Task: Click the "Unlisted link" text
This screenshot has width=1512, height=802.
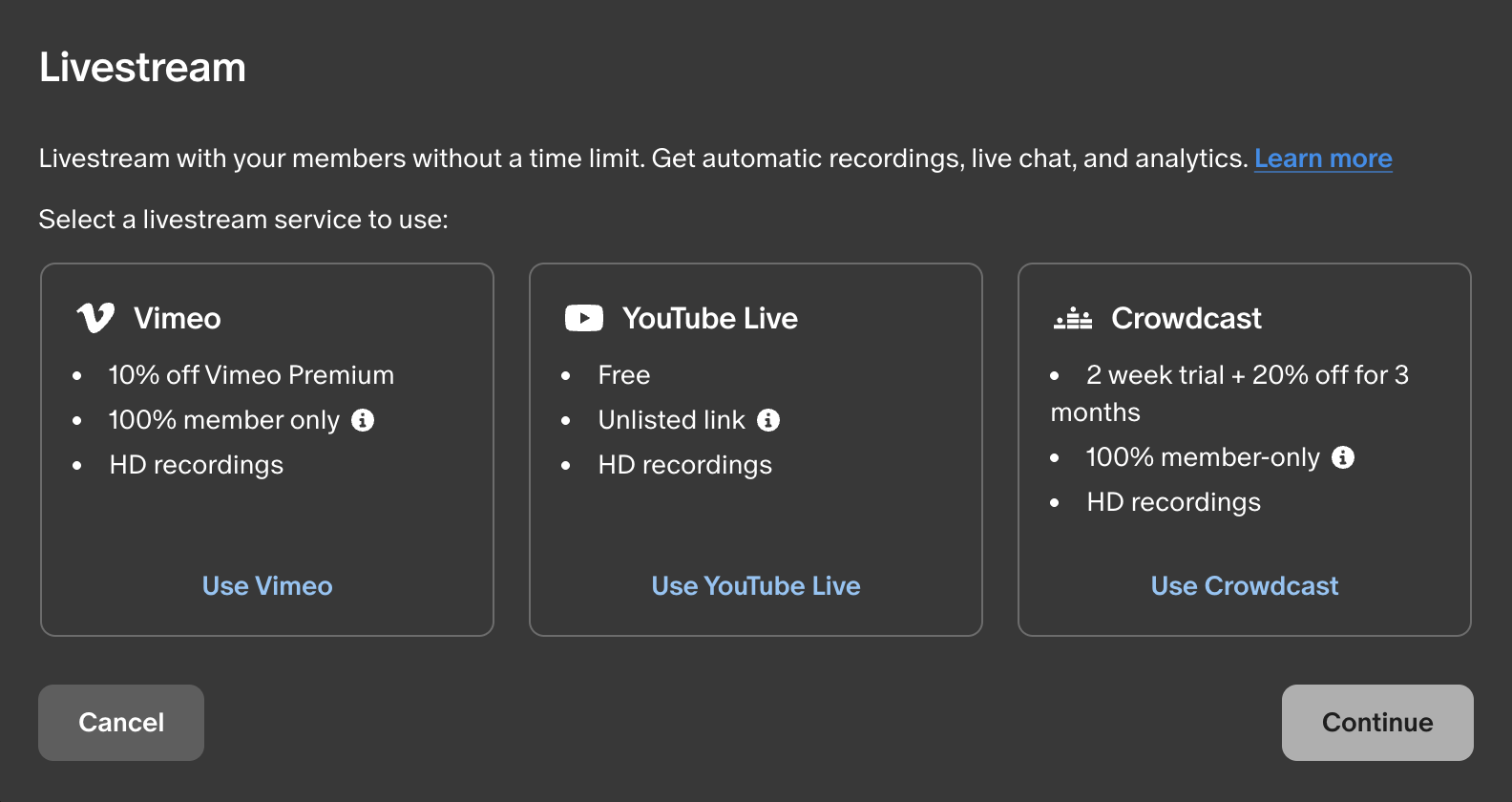Action: [672, 420]
